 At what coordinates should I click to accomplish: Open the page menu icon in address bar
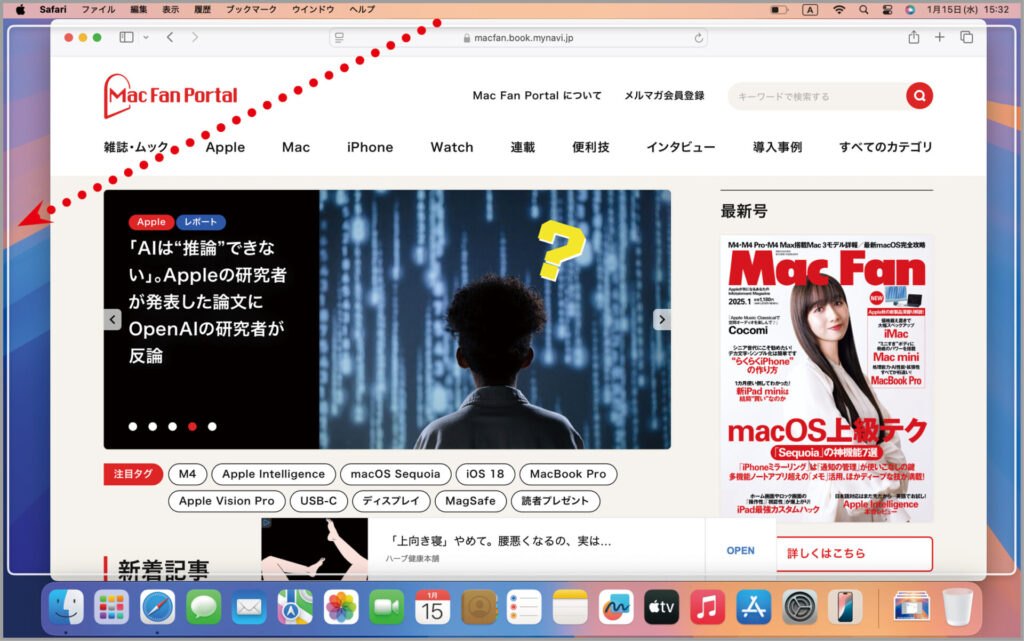click(339, 38)
